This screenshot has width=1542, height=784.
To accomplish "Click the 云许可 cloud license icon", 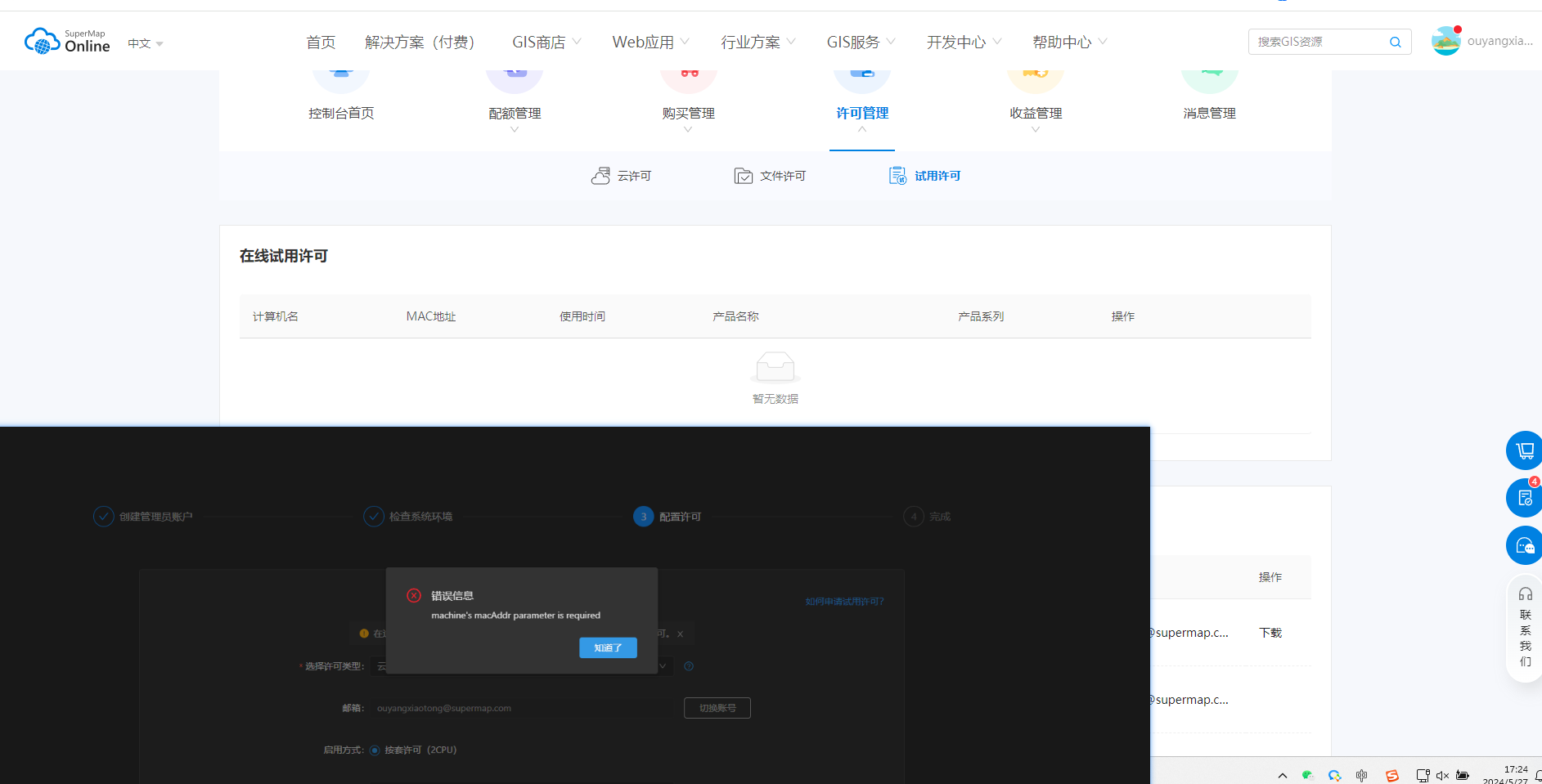I will point(600,176).
